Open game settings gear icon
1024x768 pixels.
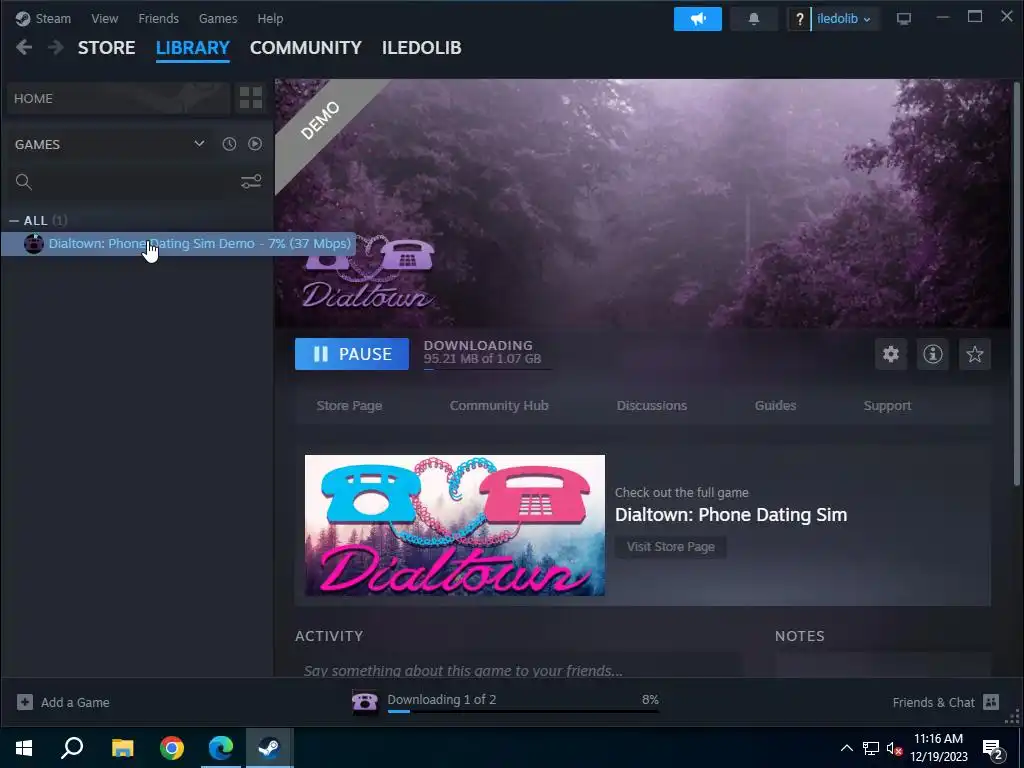891,354
